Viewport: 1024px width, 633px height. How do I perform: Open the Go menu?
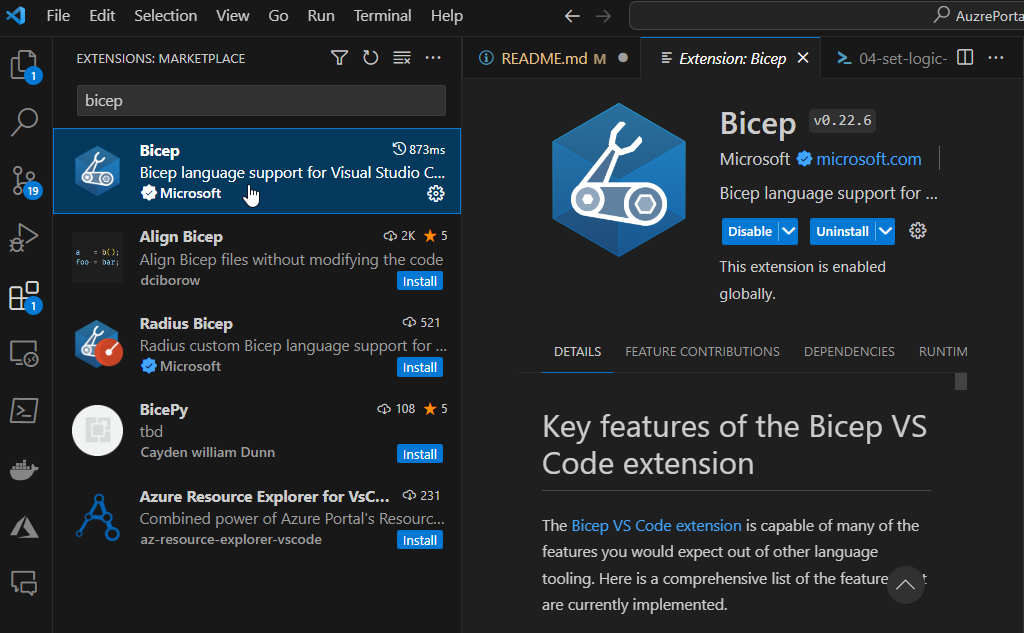(x=278, y=16)
